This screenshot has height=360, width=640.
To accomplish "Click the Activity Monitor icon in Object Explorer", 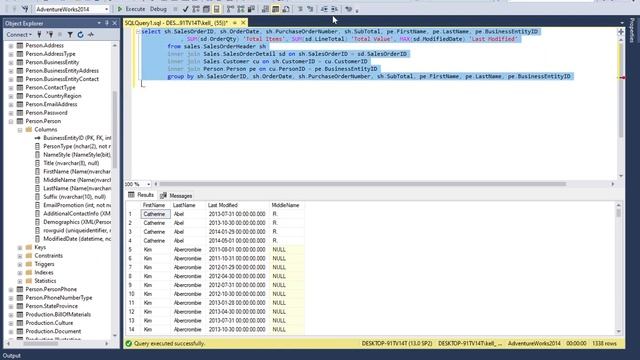I will (91, 35).
